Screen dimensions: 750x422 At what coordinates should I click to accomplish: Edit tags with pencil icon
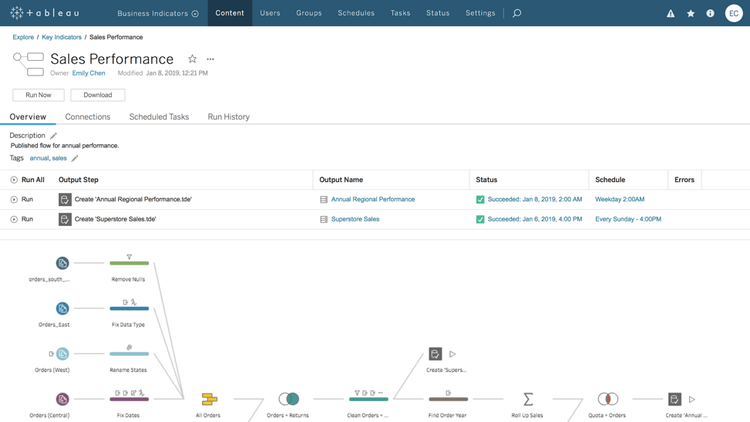point(75,158)
